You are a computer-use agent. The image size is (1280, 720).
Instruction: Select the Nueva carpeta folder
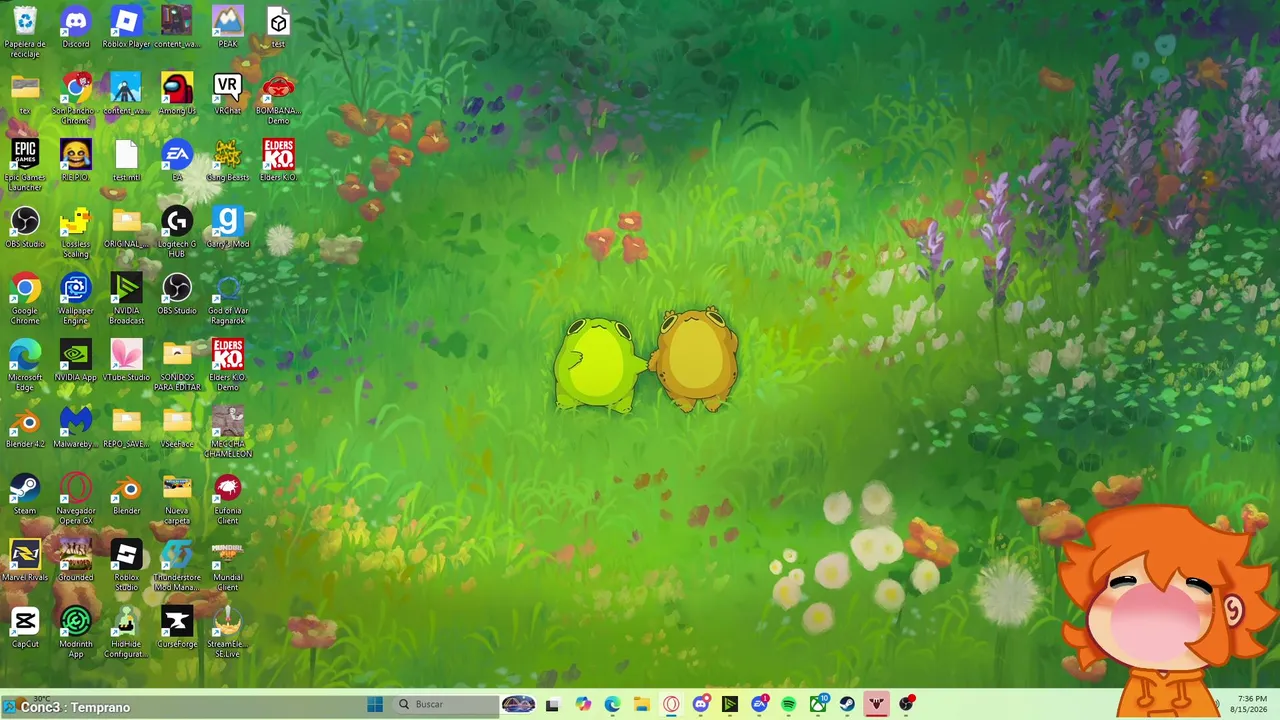click(x=177, y=498)
